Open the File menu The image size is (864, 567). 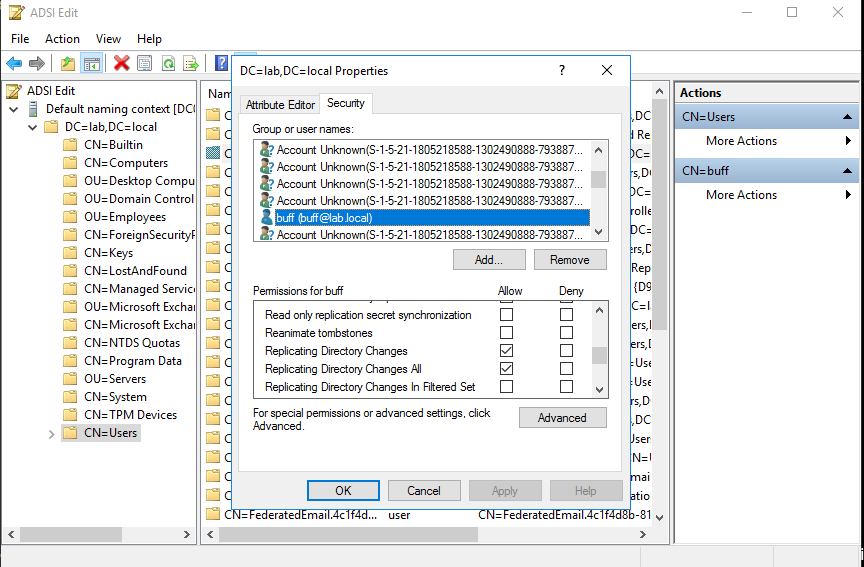point(20,39)
